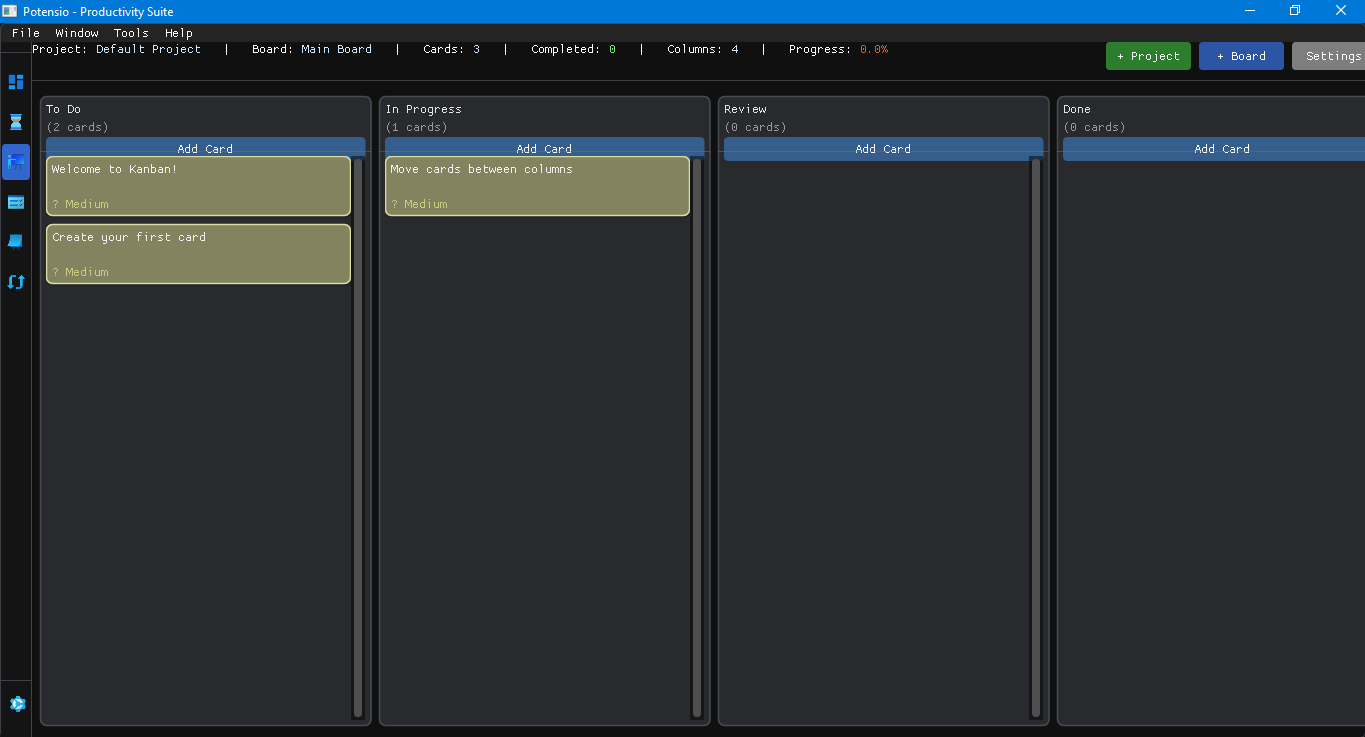The height and width of the screenshot is (737, 1365).
Task: Select the 'Move cards between columns' card
Action: [x=537, y=186]
